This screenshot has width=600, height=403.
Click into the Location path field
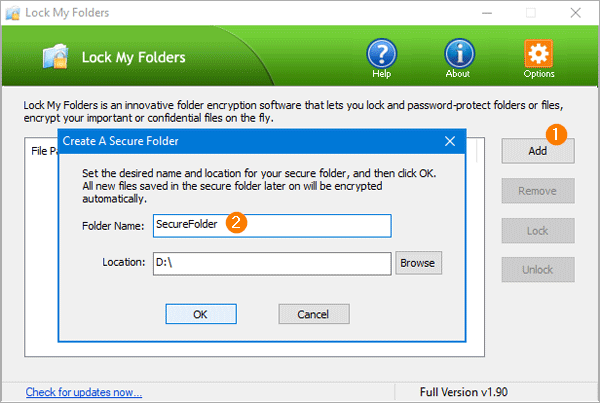click(x=270, y=263)
